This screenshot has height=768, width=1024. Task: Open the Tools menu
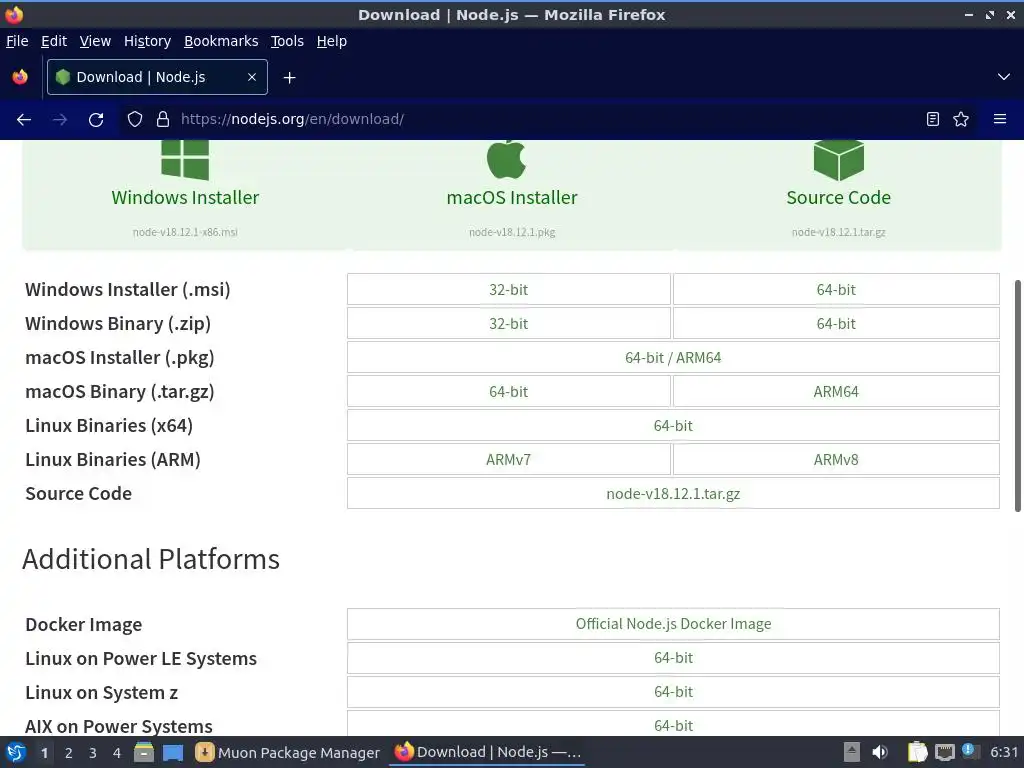pos(287,41)
